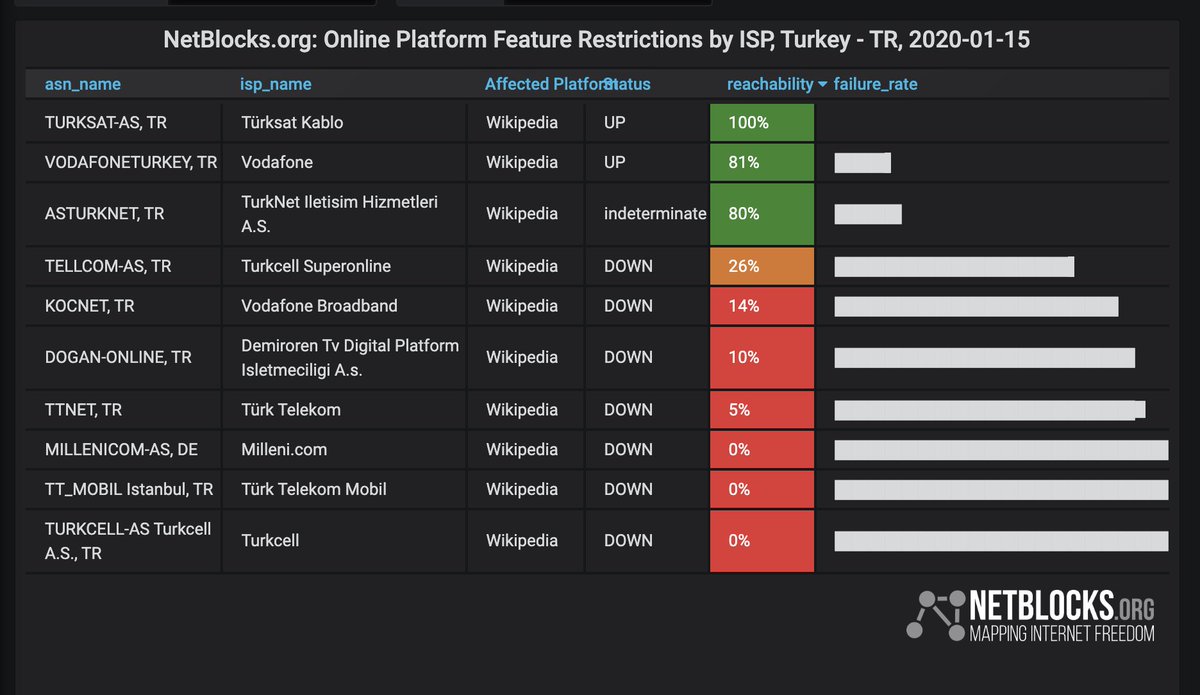Click the indeterminate status for ASTURKNET
Screen dimensions: 1200x695
tap(655, 214)
